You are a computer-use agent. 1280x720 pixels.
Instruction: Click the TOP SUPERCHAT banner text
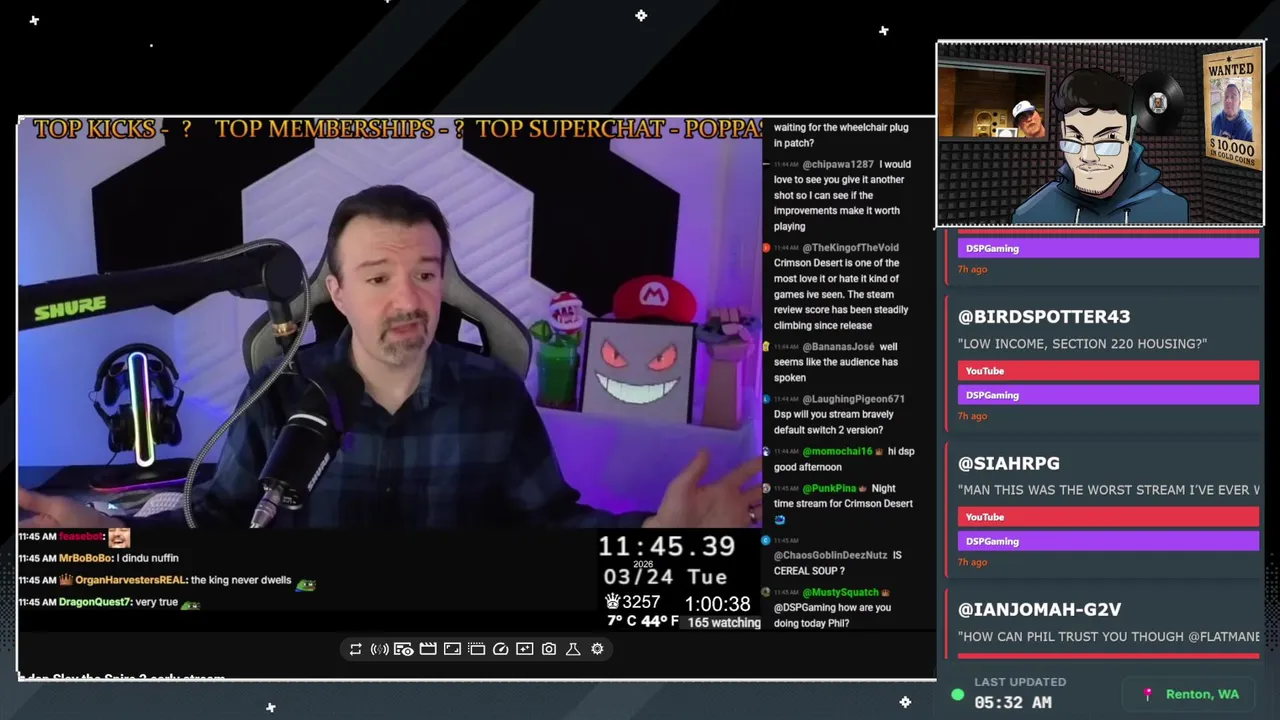619,129
